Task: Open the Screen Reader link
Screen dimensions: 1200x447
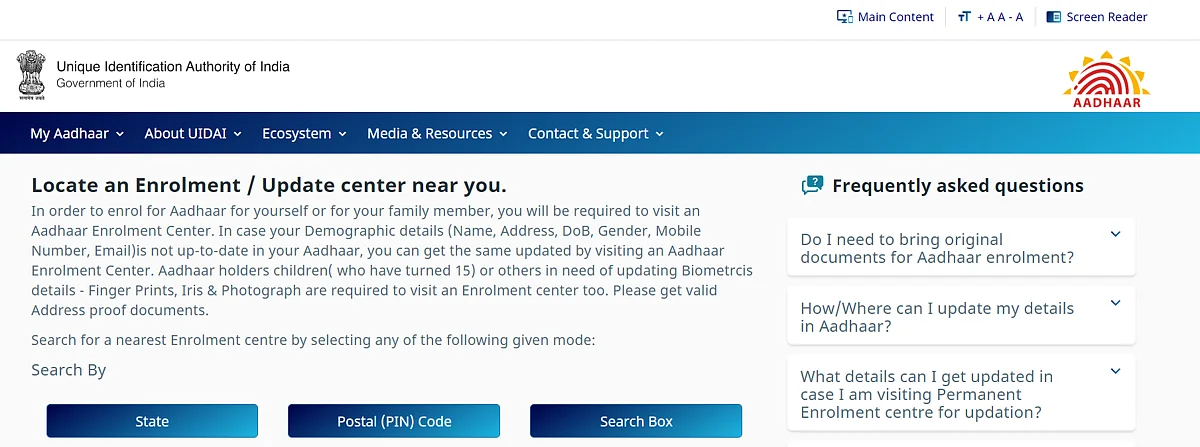Action: tap(1107, 17)
